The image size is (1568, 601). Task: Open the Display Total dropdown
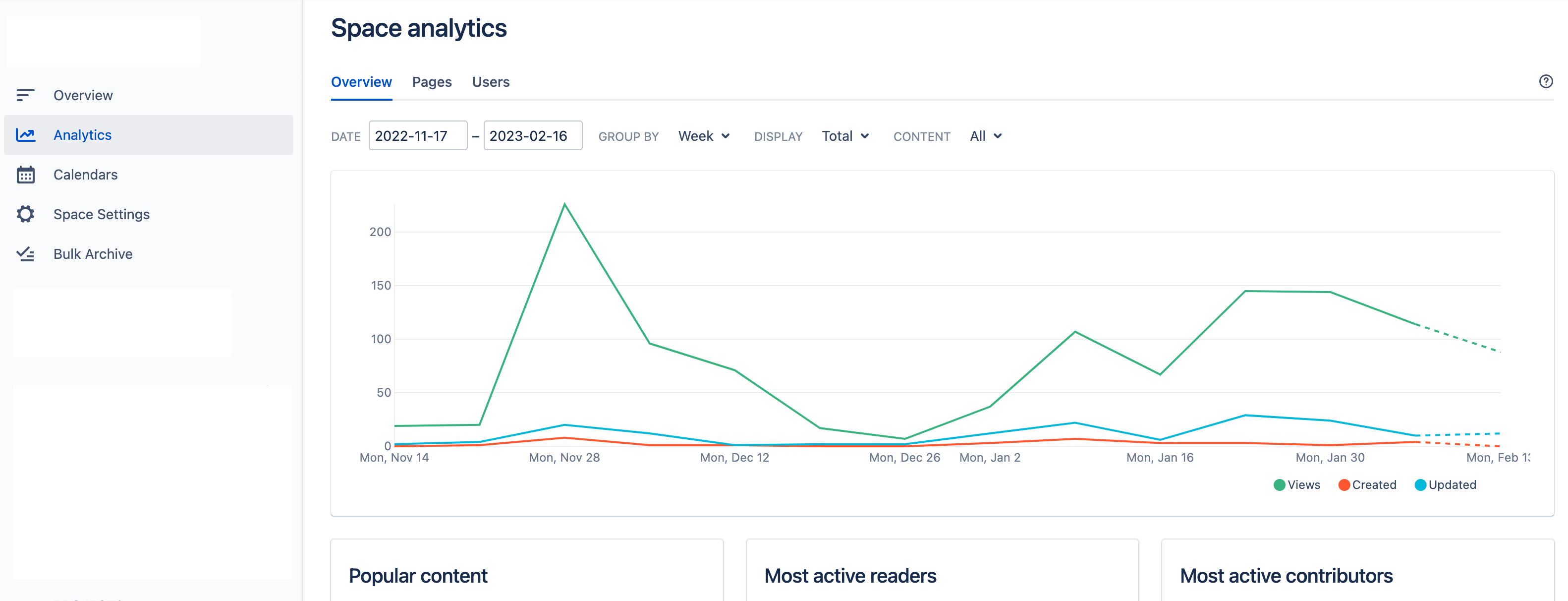[845, 136]
